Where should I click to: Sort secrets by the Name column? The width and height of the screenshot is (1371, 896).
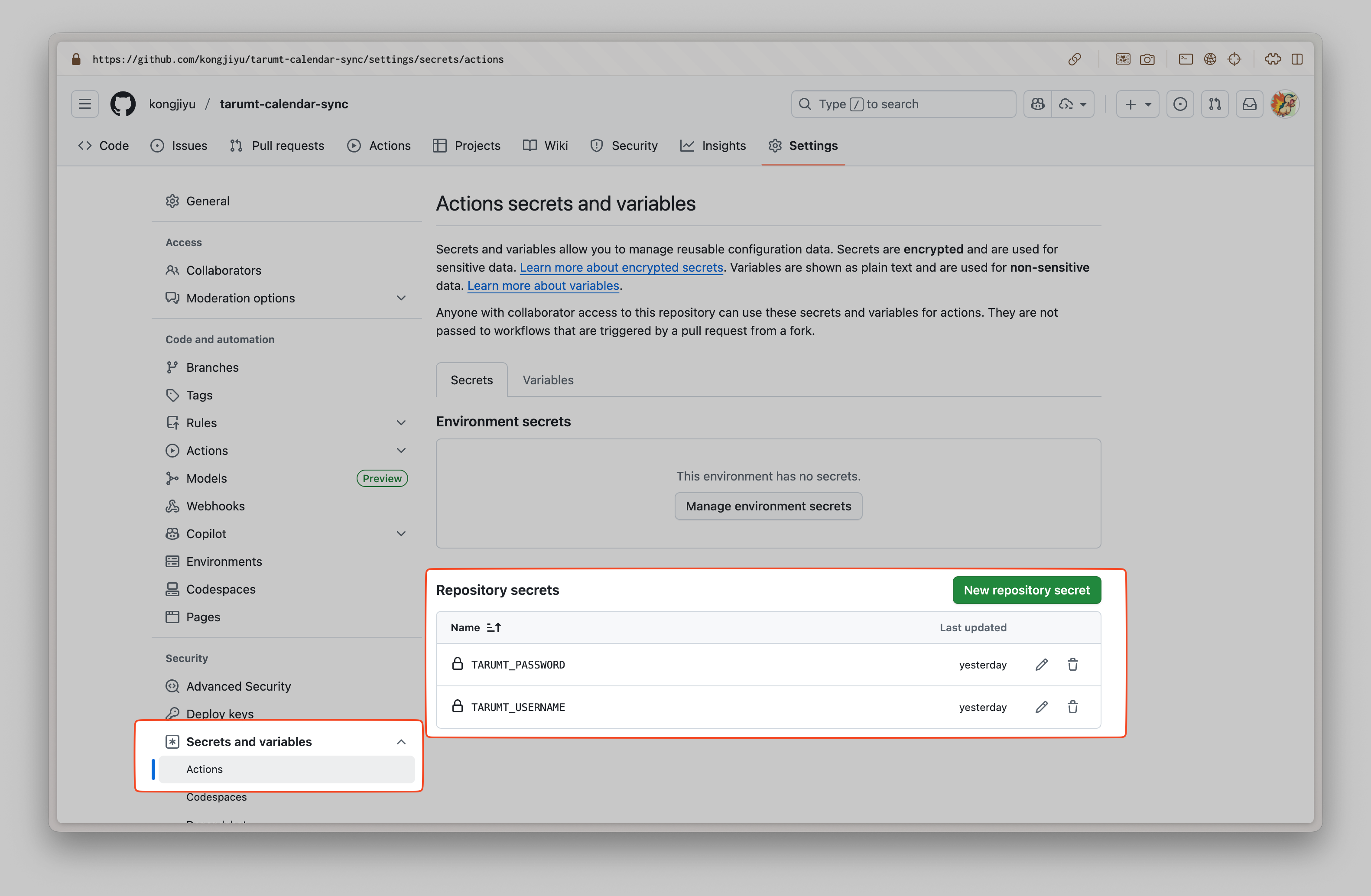pos(476,628)
